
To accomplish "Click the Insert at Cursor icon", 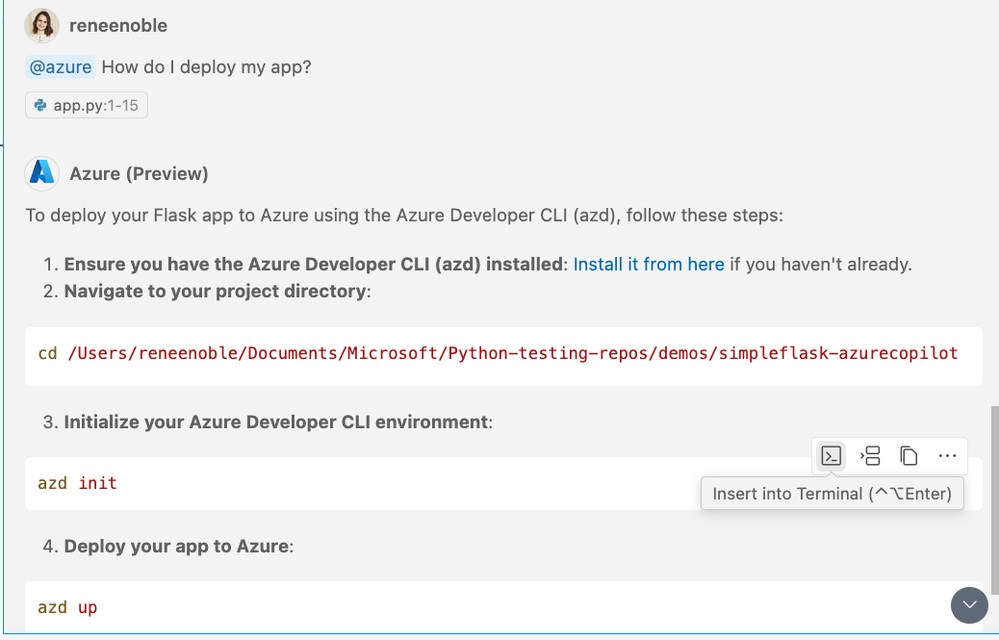I will pyautogui.click(x=870, y=456).
